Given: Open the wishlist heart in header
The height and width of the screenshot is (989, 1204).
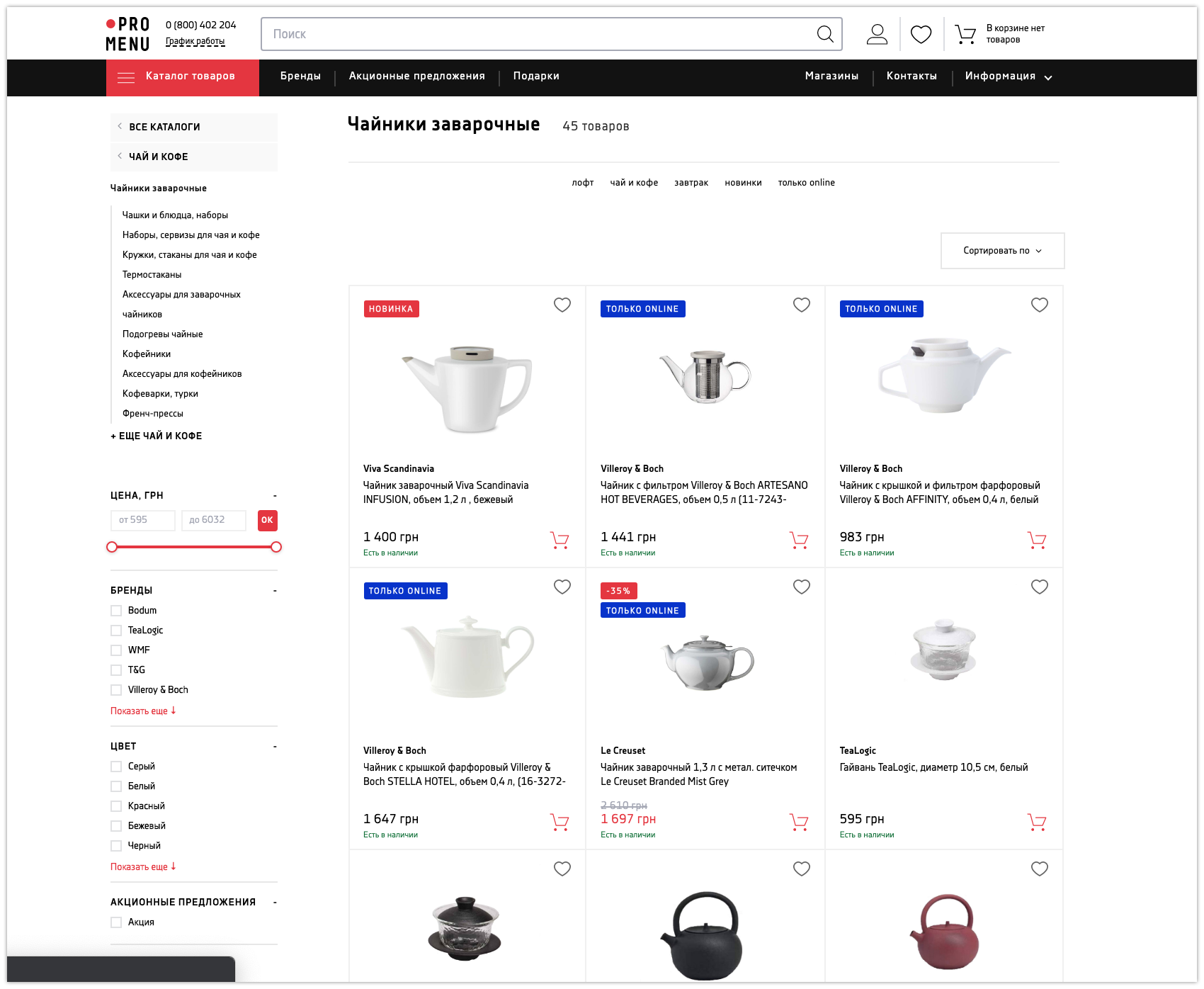Looking at the screenshot, I should point(921,34).
